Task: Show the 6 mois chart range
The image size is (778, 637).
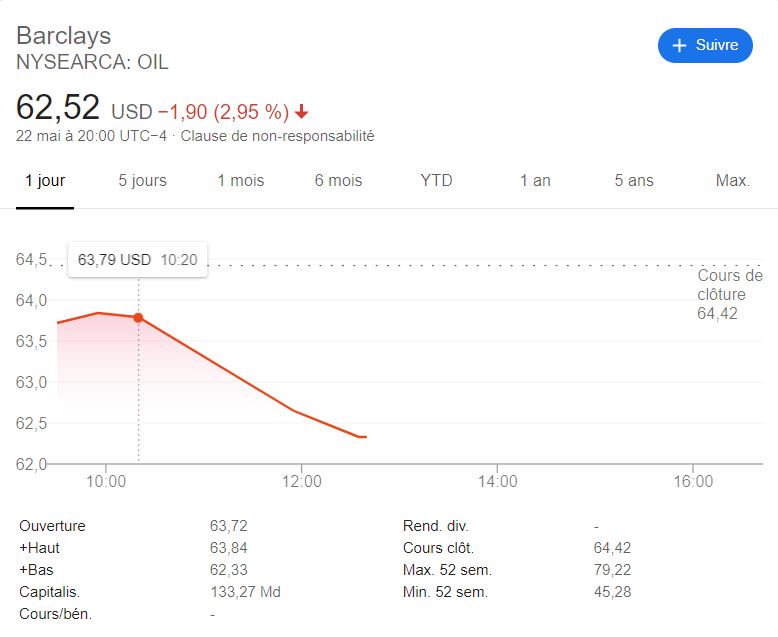Action: tap(338, 181)
